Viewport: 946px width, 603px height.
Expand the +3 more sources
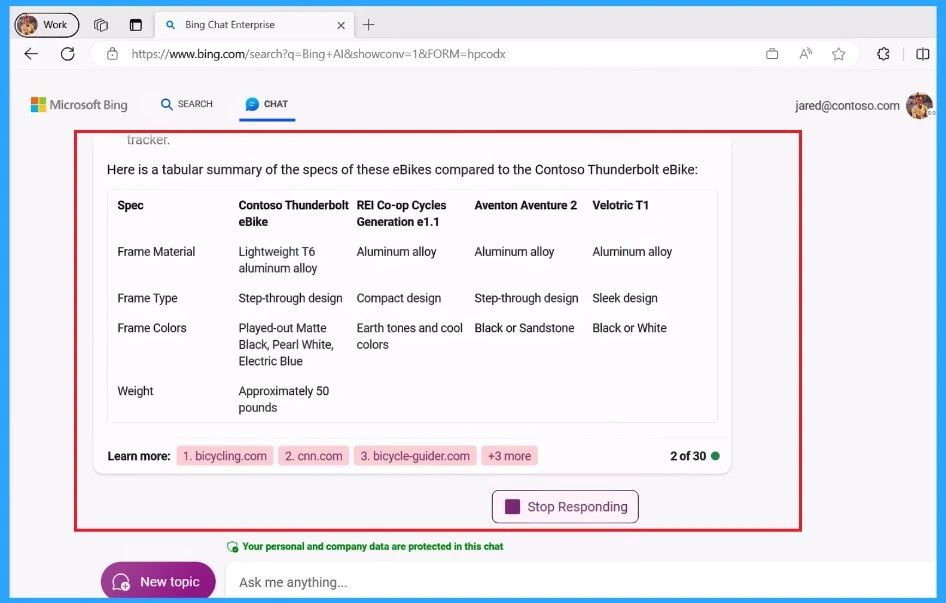click(x=509, y=456)
